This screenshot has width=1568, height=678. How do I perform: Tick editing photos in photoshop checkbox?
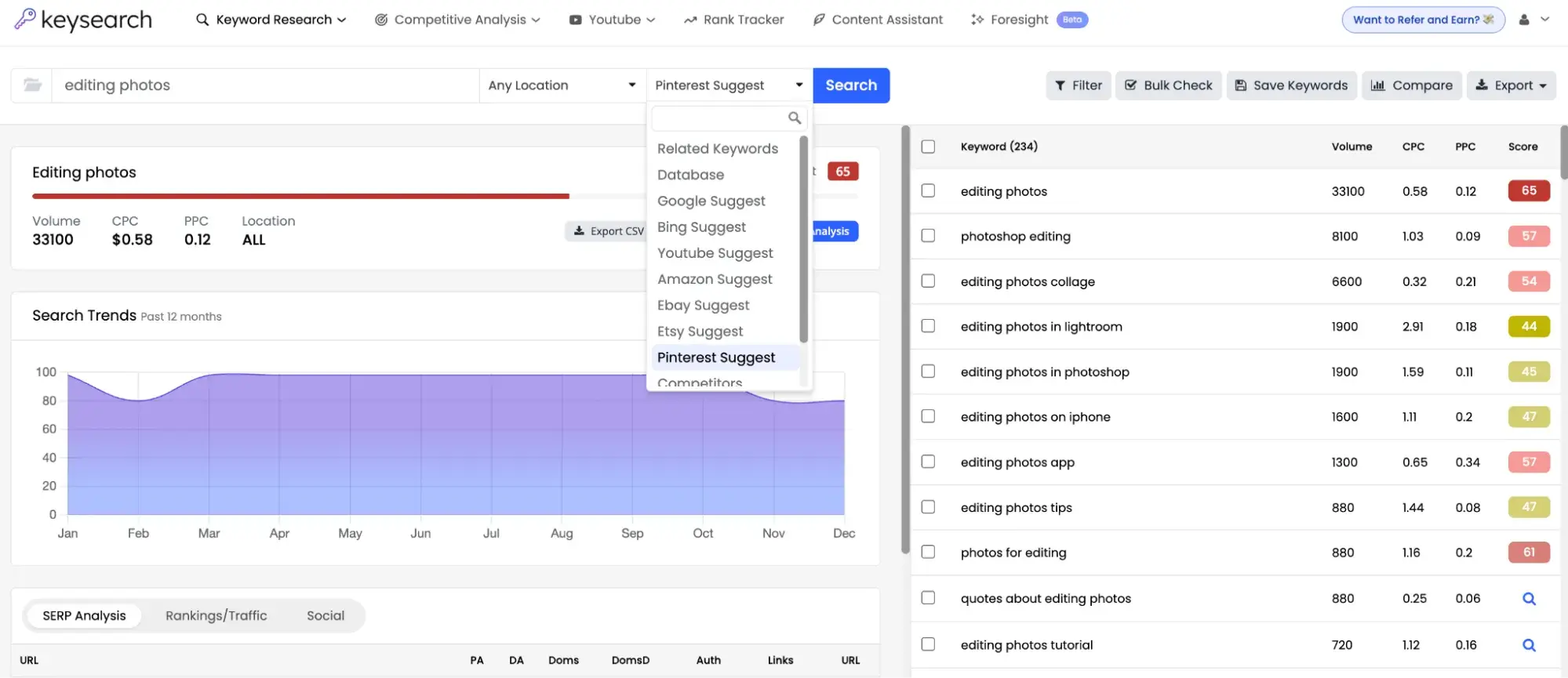tap(928, 371)
